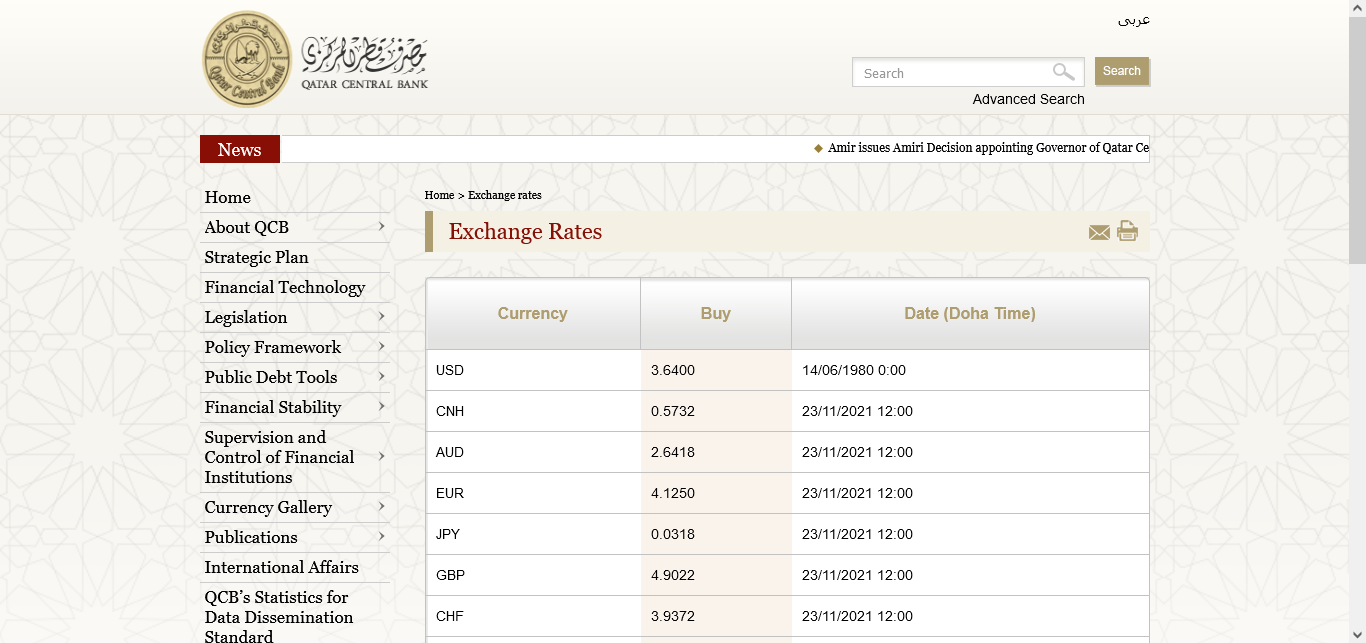Expand the About QCB submenu arrow
The image size is (1366, 643).
pos(381,227)
